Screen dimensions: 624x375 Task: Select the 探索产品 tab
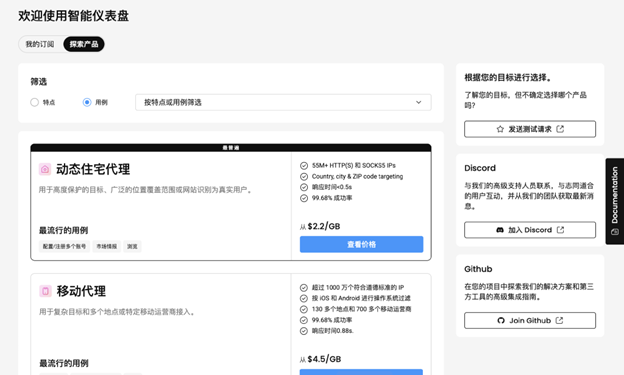[84, 44]
